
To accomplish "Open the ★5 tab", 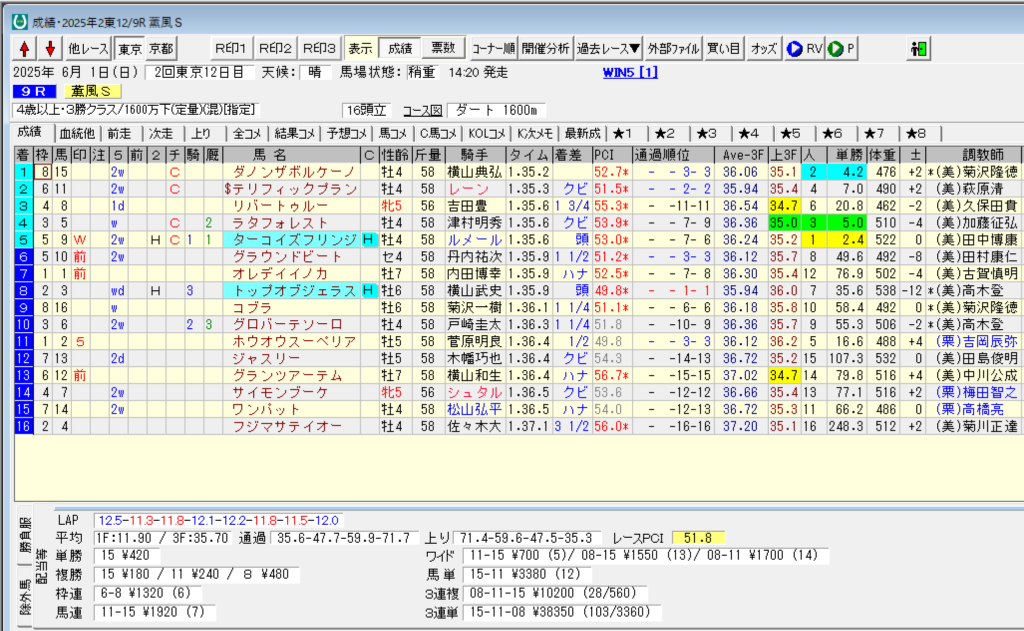I will pyautogui.click(x=795, y=133).
